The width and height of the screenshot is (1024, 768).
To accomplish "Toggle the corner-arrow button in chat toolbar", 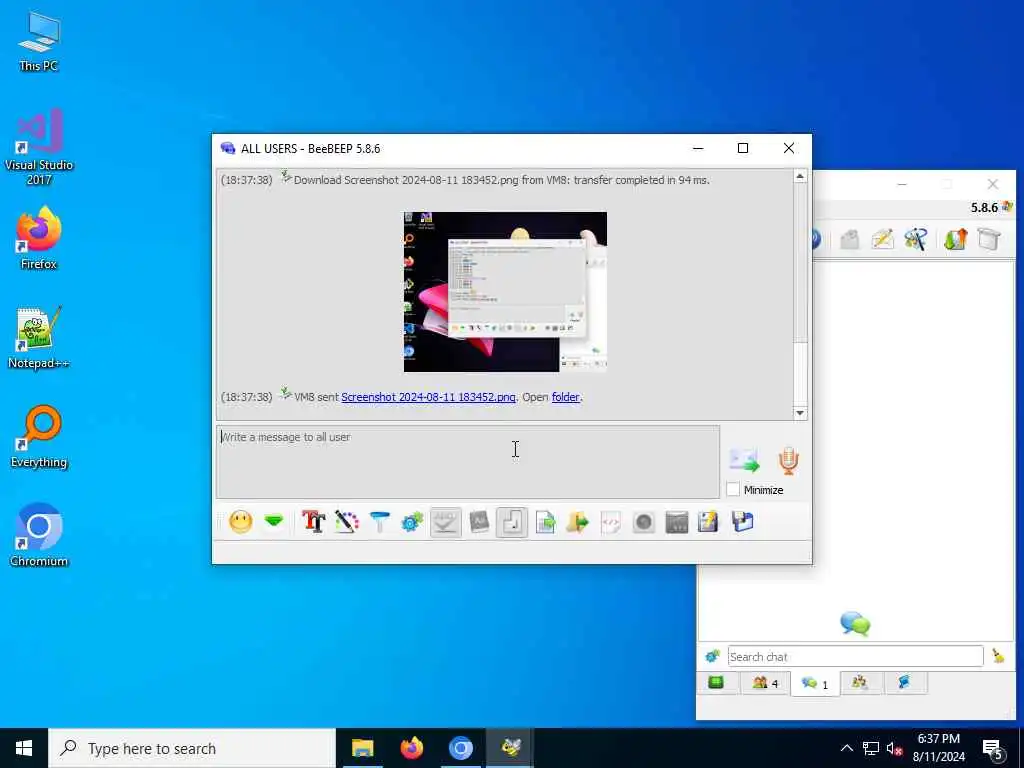I will coord(512,522).
